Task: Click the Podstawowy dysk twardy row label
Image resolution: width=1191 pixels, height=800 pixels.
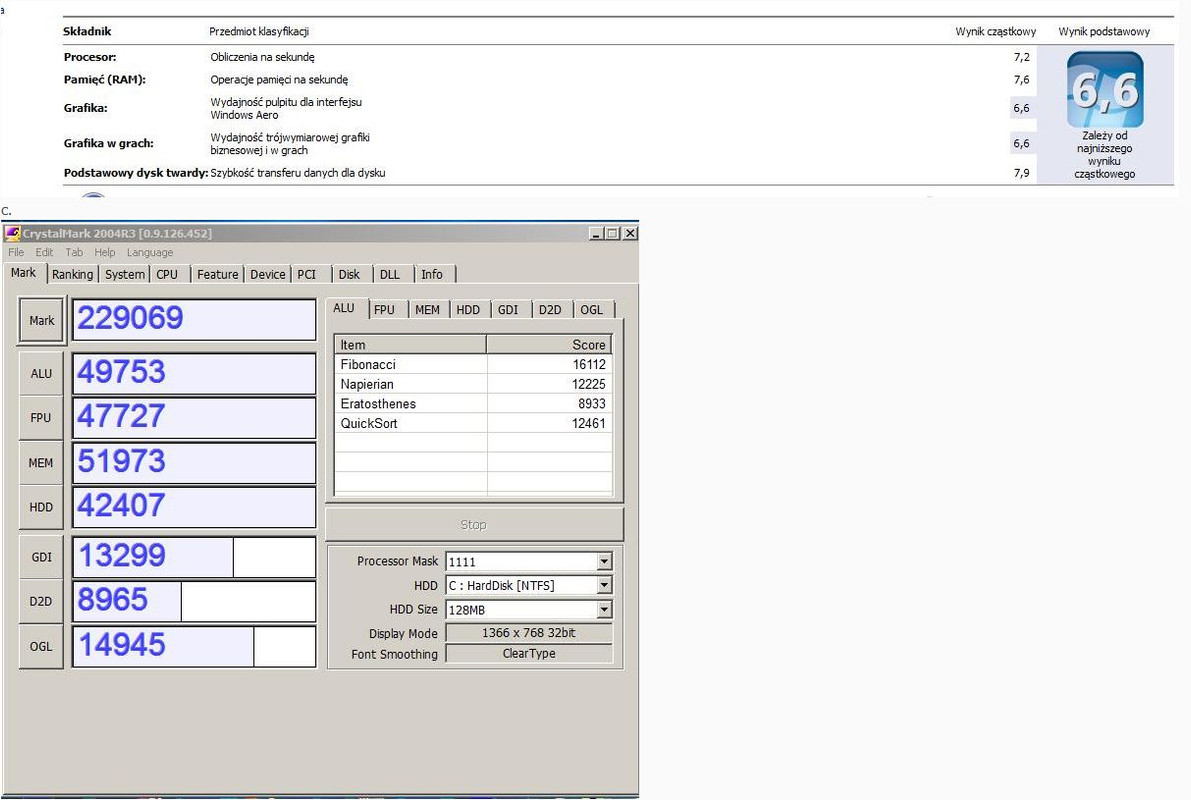Action: [x=136, y=173]
